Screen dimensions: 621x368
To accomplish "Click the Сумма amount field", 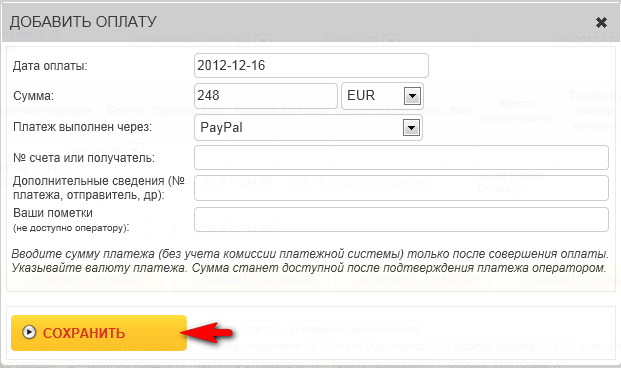I will [x=266, y=95].
